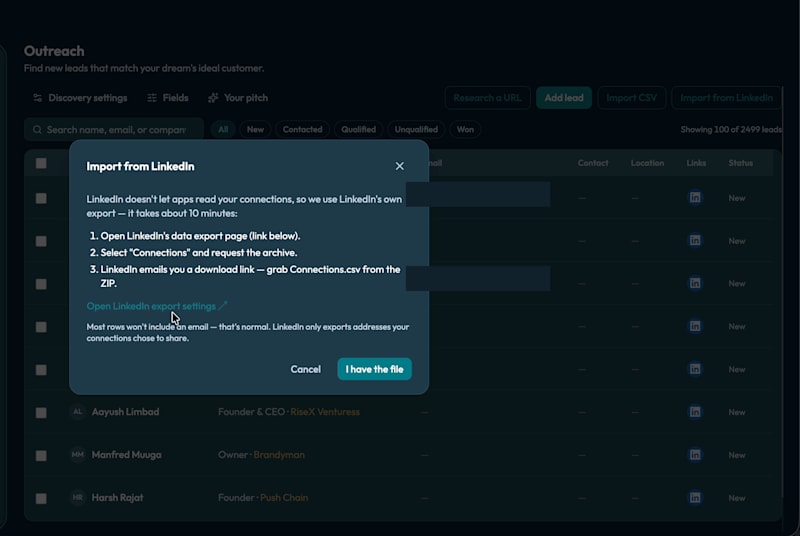This screenshot has height=536, width=800.
Task: Select the Won filter tab
Action: point(465,130)
